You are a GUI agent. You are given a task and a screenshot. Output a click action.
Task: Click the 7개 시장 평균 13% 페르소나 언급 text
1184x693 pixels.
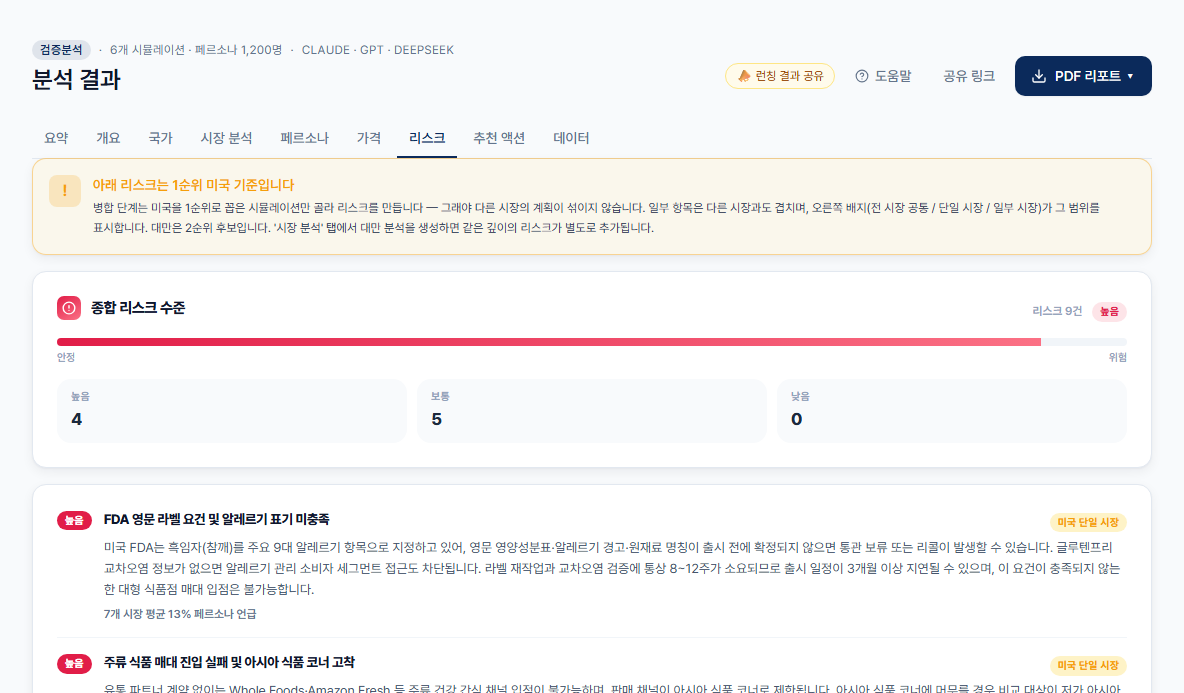180,614
